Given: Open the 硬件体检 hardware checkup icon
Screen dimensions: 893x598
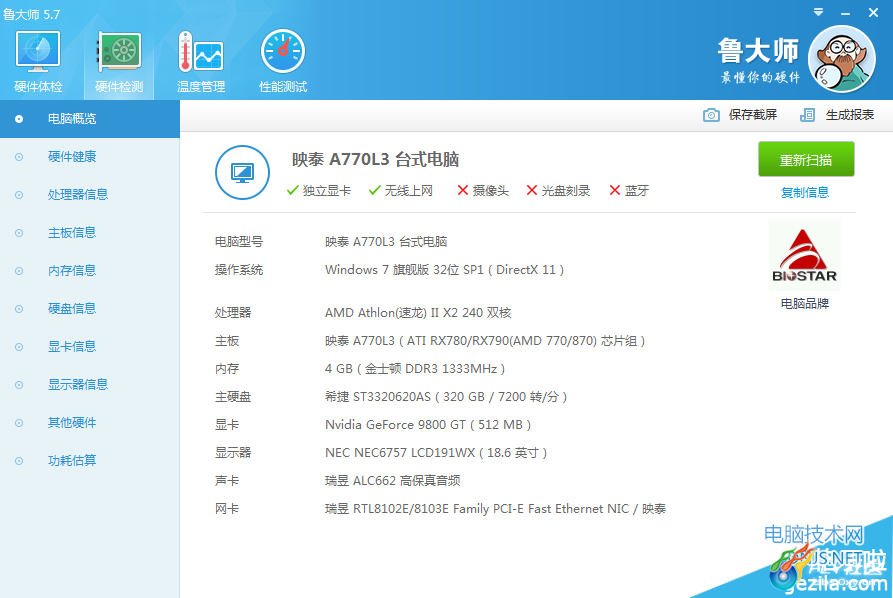Looking at the screenshot, I should pos(38,62).
